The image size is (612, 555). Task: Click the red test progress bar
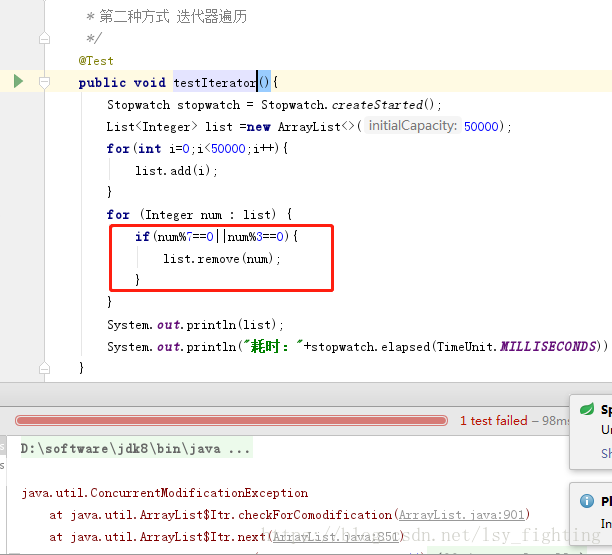click(x=231, y=420)
